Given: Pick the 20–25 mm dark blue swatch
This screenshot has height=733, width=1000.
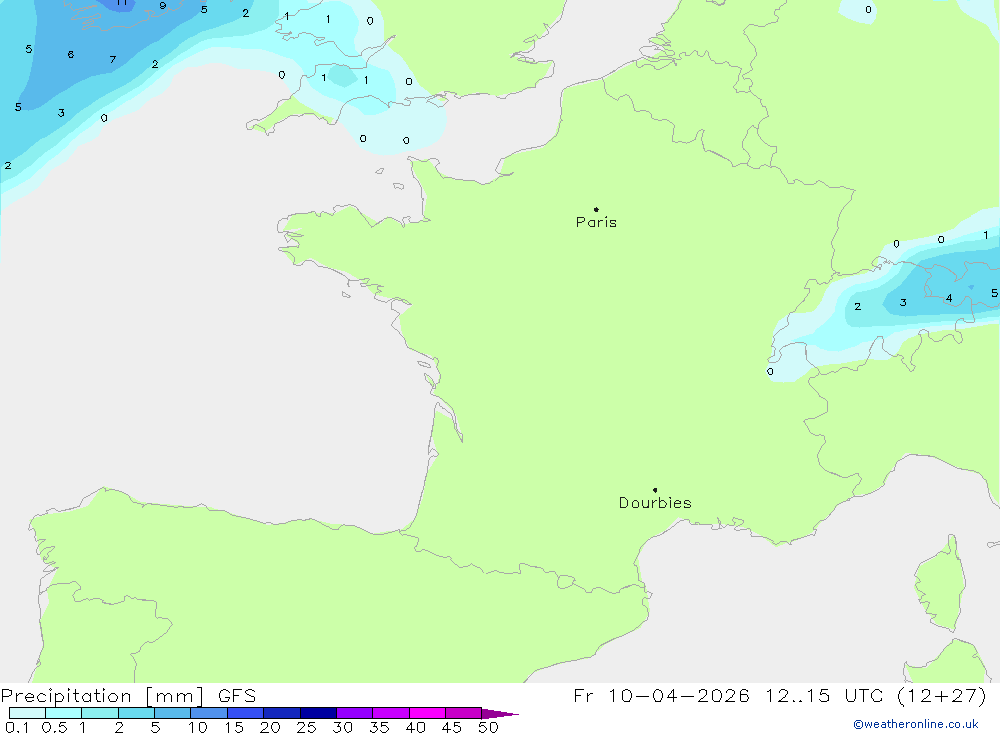Looking at the screenshot, I should pyautogui.click(x=282, y=713).
